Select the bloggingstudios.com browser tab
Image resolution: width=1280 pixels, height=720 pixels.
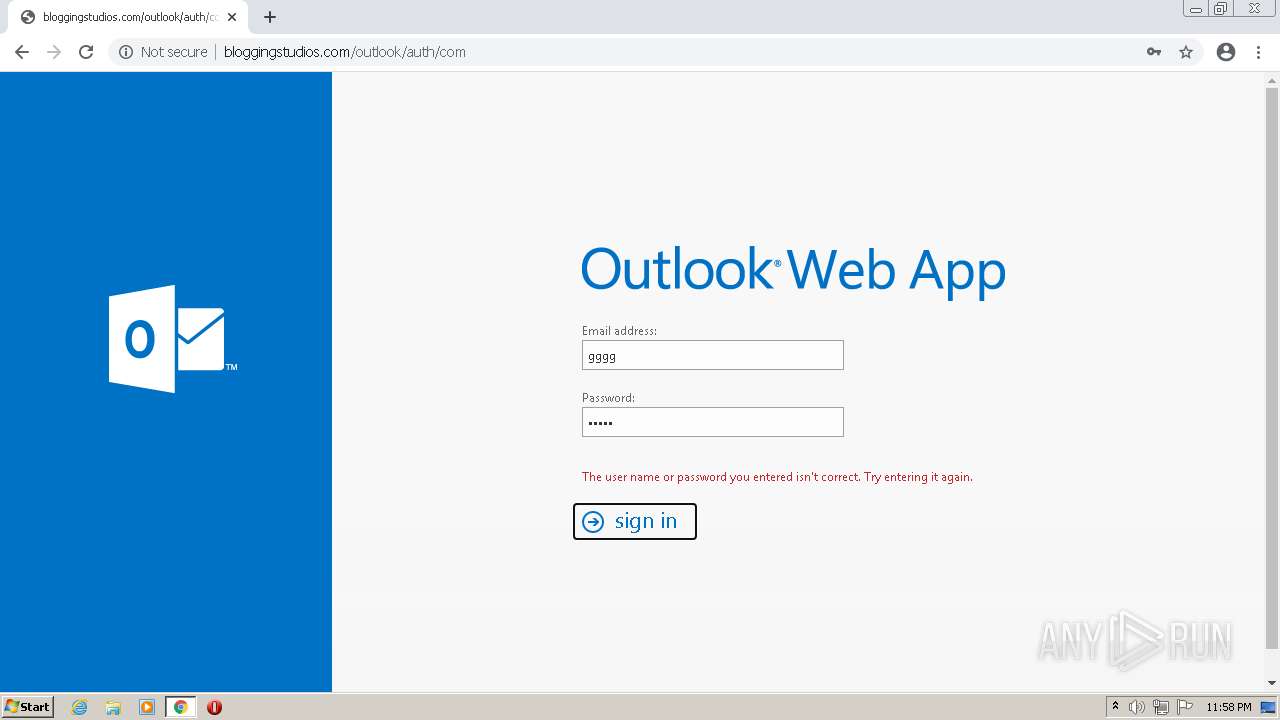point(128,17)
